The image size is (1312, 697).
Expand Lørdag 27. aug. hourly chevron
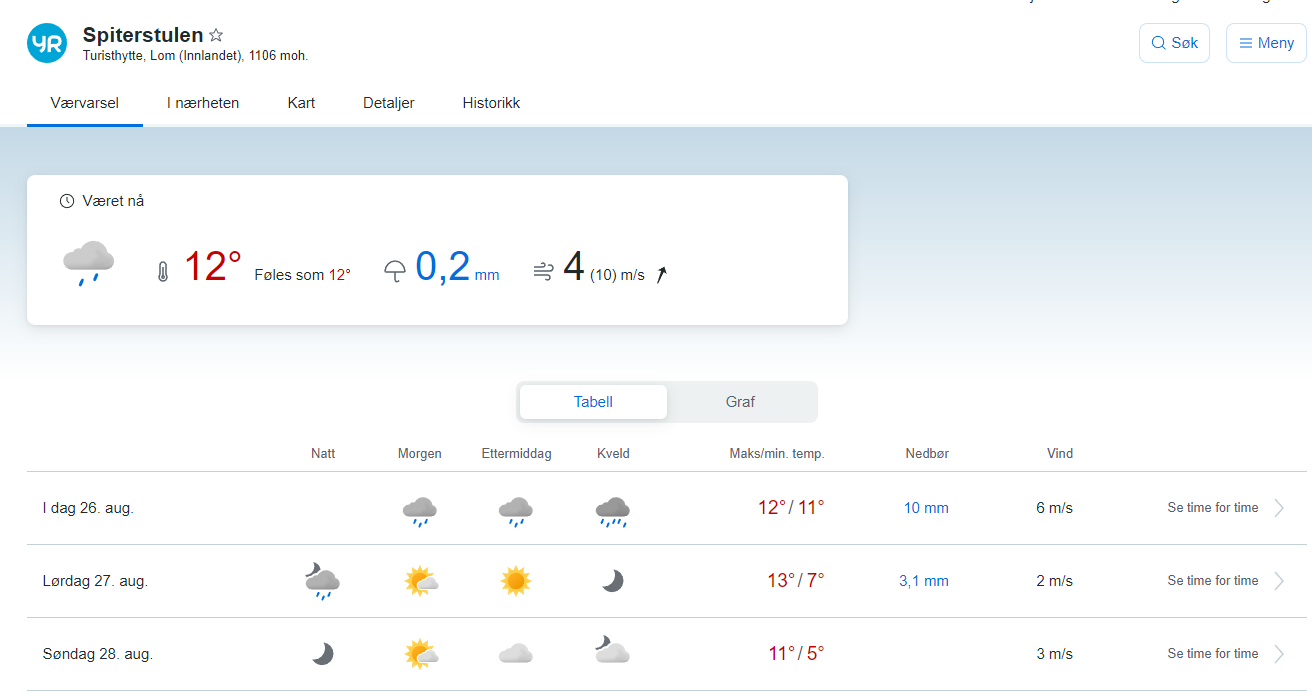click(x=1279, y=581)
